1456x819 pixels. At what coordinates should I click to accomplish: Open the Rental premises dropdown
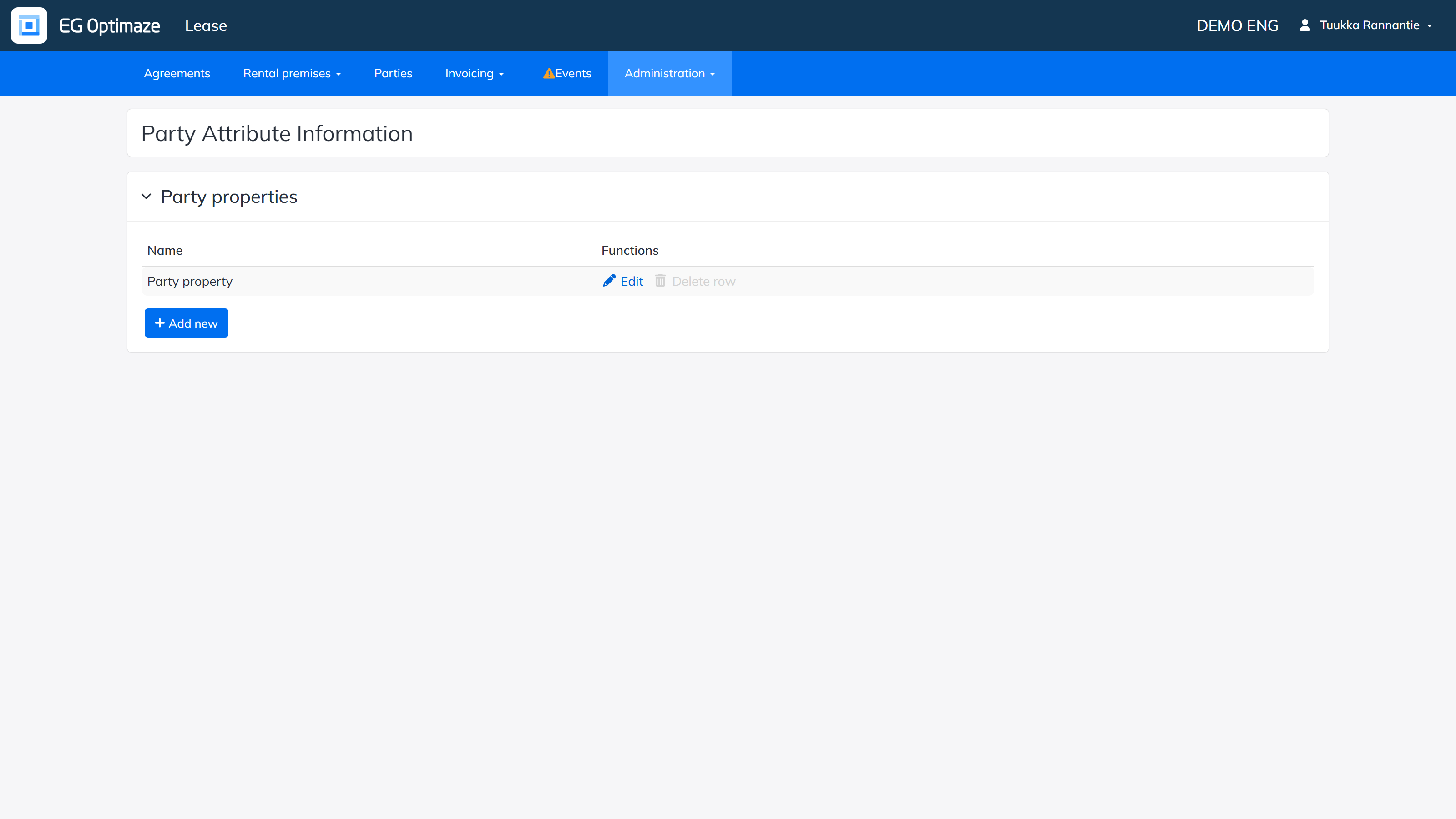[292, 73]
